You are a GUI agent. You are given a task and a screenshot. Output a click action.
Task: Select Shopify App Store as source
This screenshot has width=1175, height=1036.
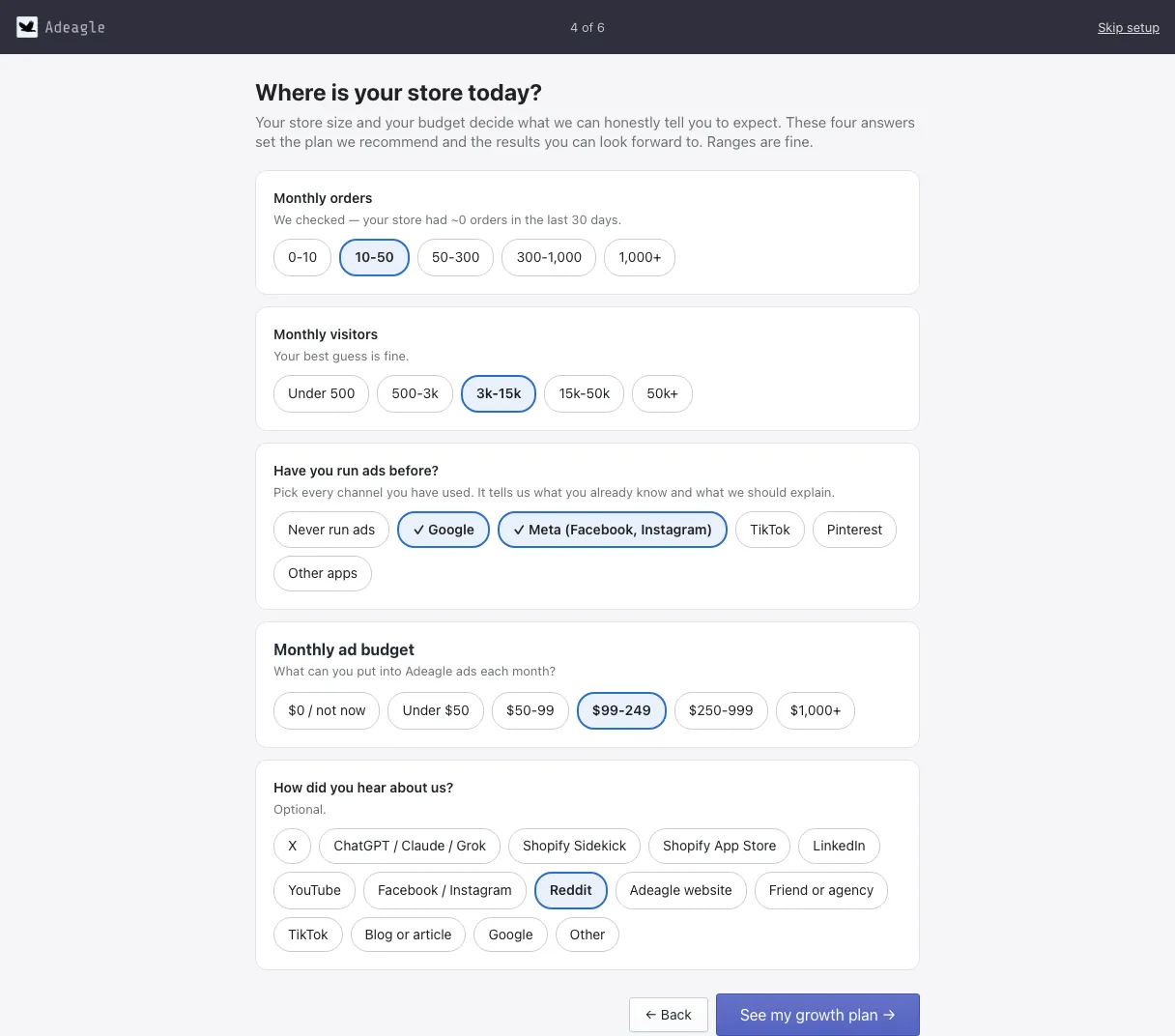tap(719, 846)
